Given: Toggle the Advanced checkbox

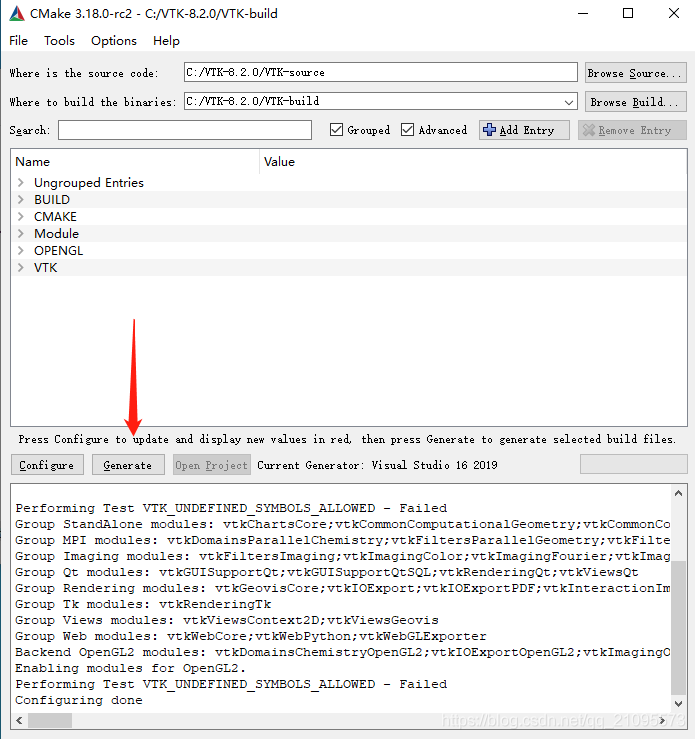Looking at the screenshot, I should pyautogui.click(x=407, y=130).
